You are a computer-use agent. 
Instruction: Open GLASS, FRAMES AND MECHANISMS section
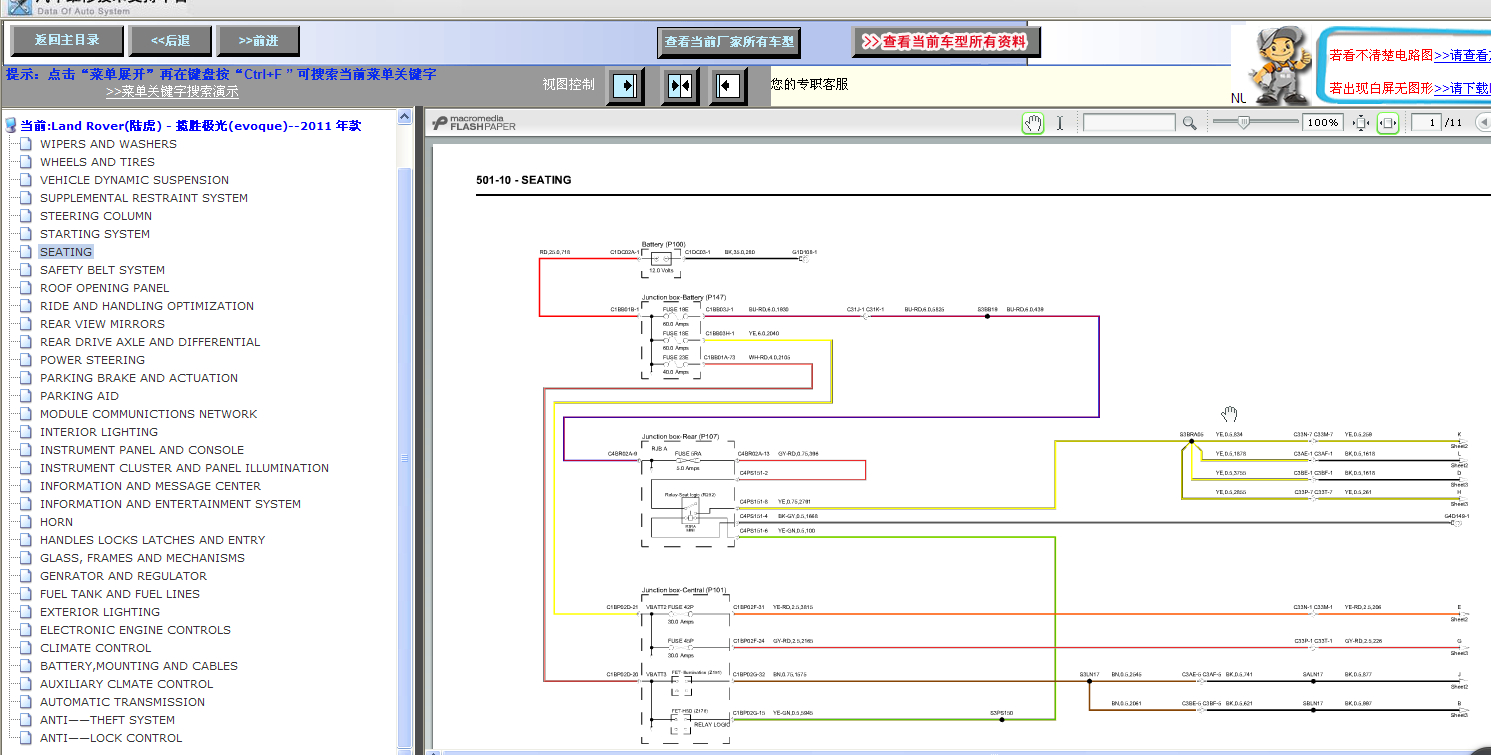[142, 558]
